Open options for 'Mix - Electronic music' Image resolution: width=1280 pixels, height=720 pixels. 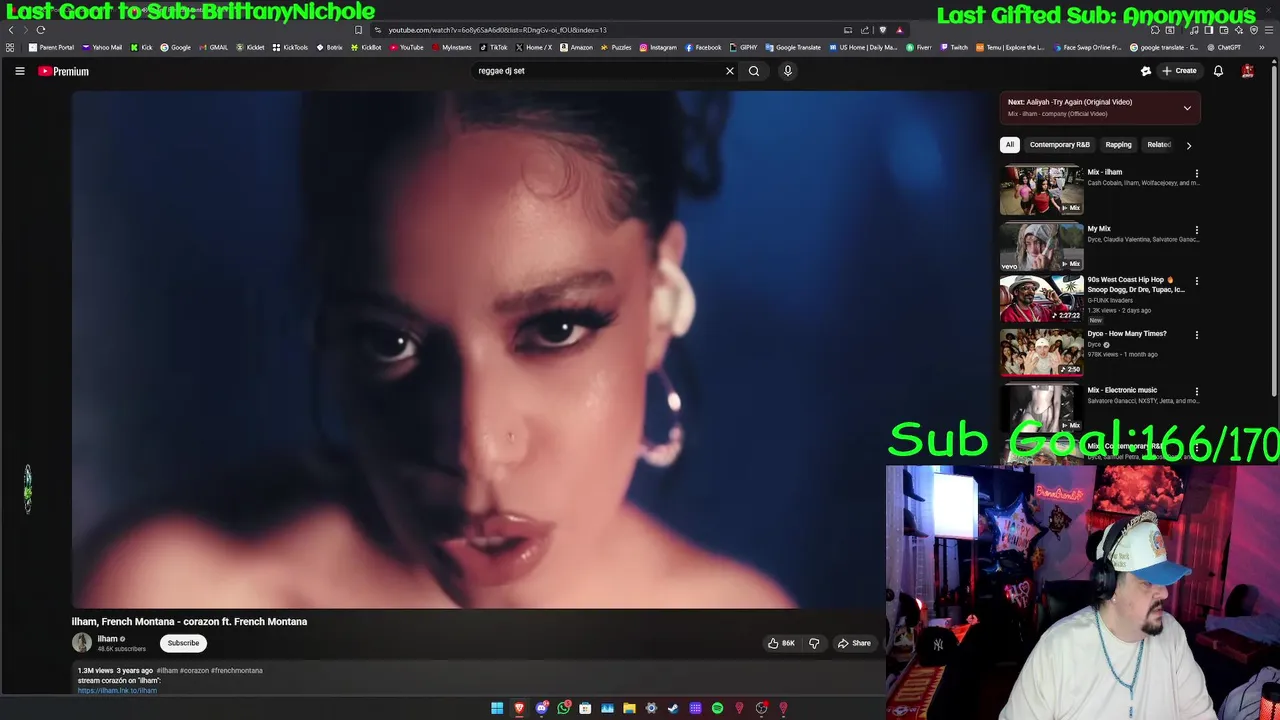1196,392
